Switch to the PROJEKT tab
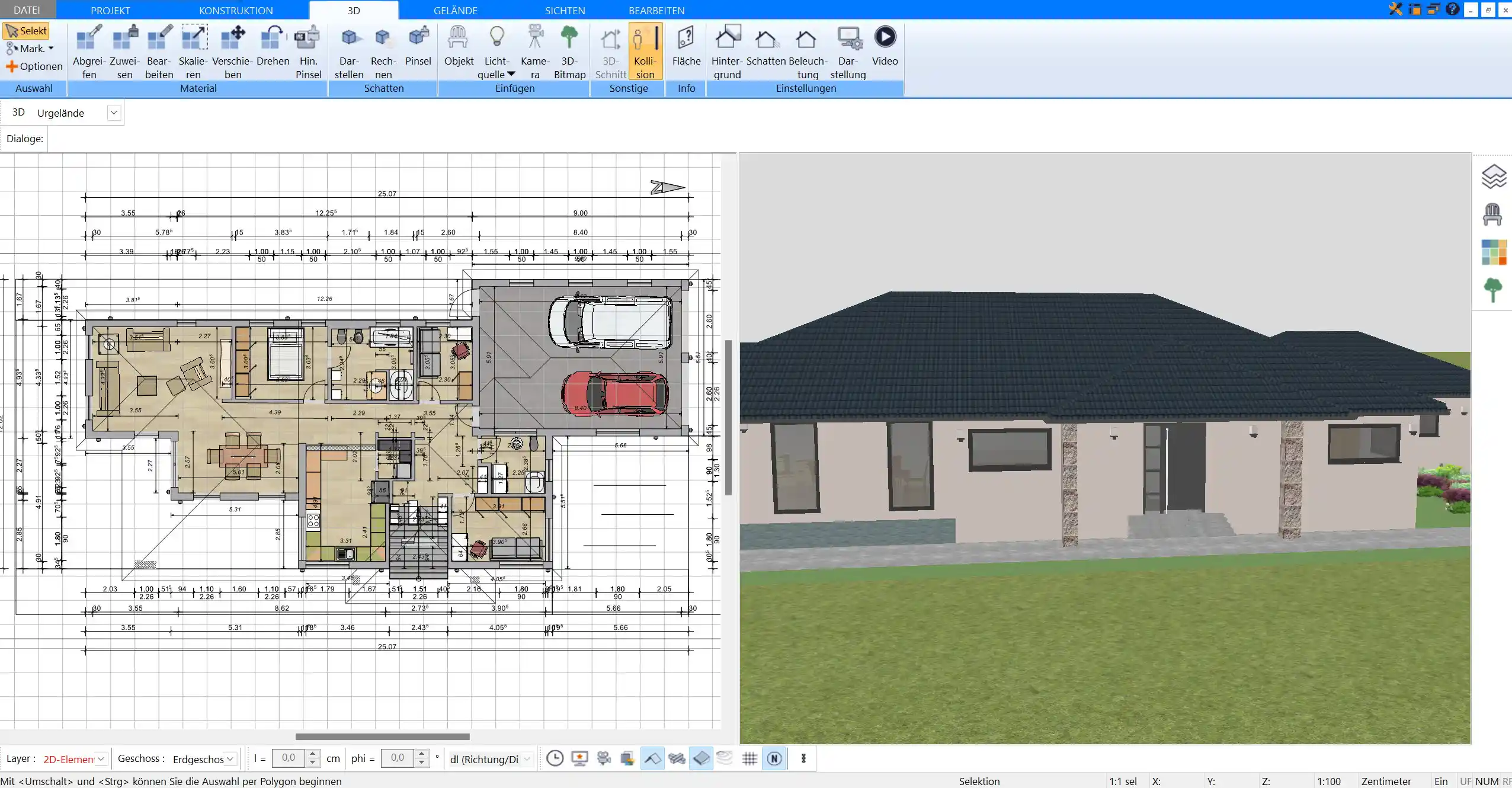1512x788 pixels. (x=110, y=10)
